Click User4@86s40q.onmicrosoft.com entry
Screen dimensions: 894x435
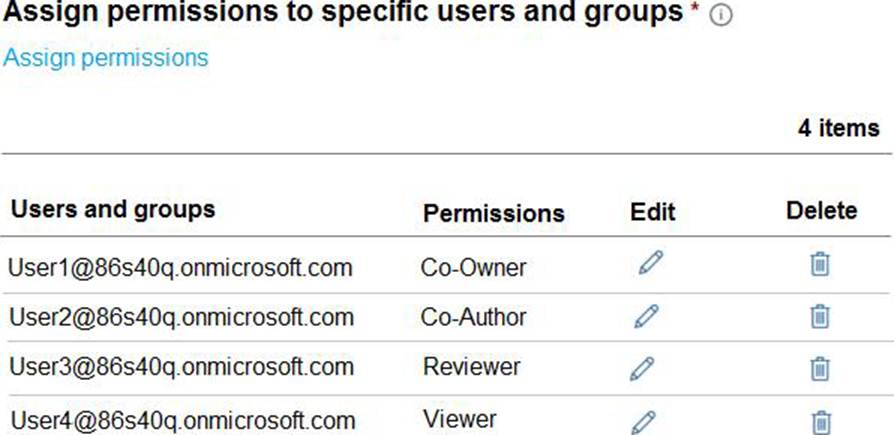181,419
